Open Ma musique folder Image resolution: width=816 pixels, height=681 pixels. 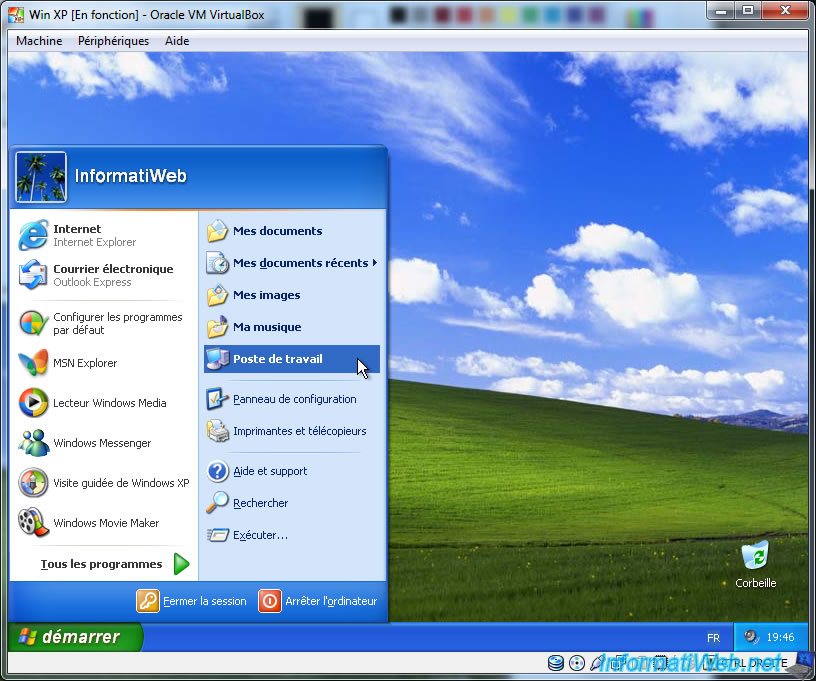pos(292,327)
